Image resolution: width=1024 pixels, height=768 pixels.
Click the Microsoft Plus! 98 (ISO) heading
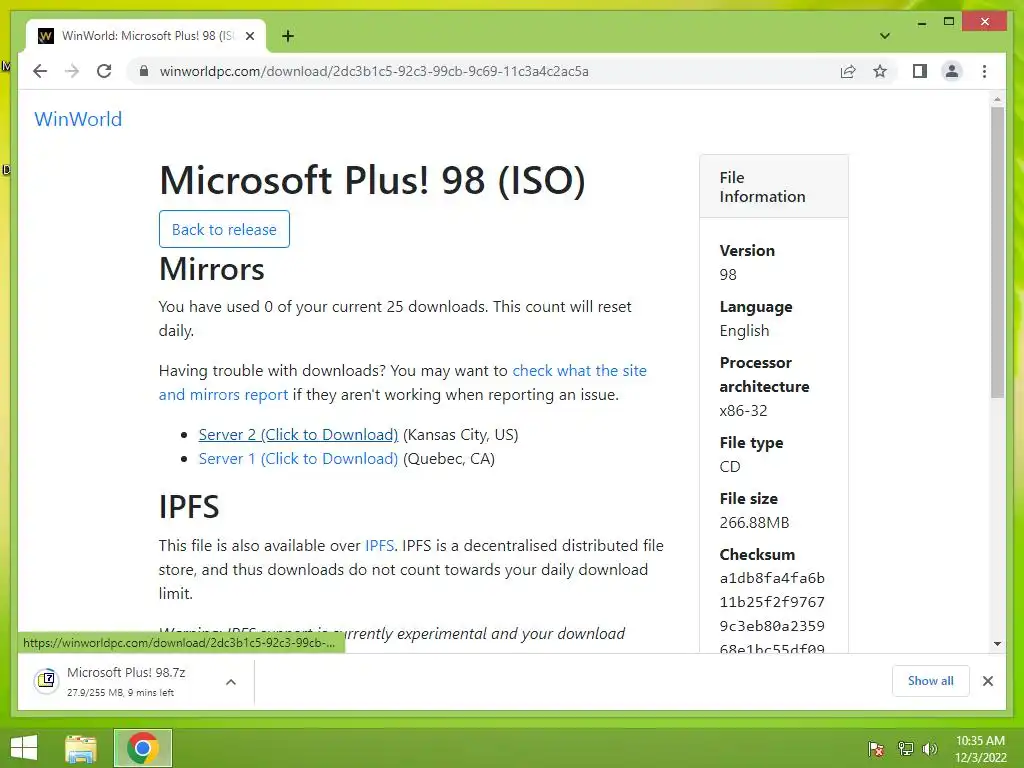(x=372, y=180)
